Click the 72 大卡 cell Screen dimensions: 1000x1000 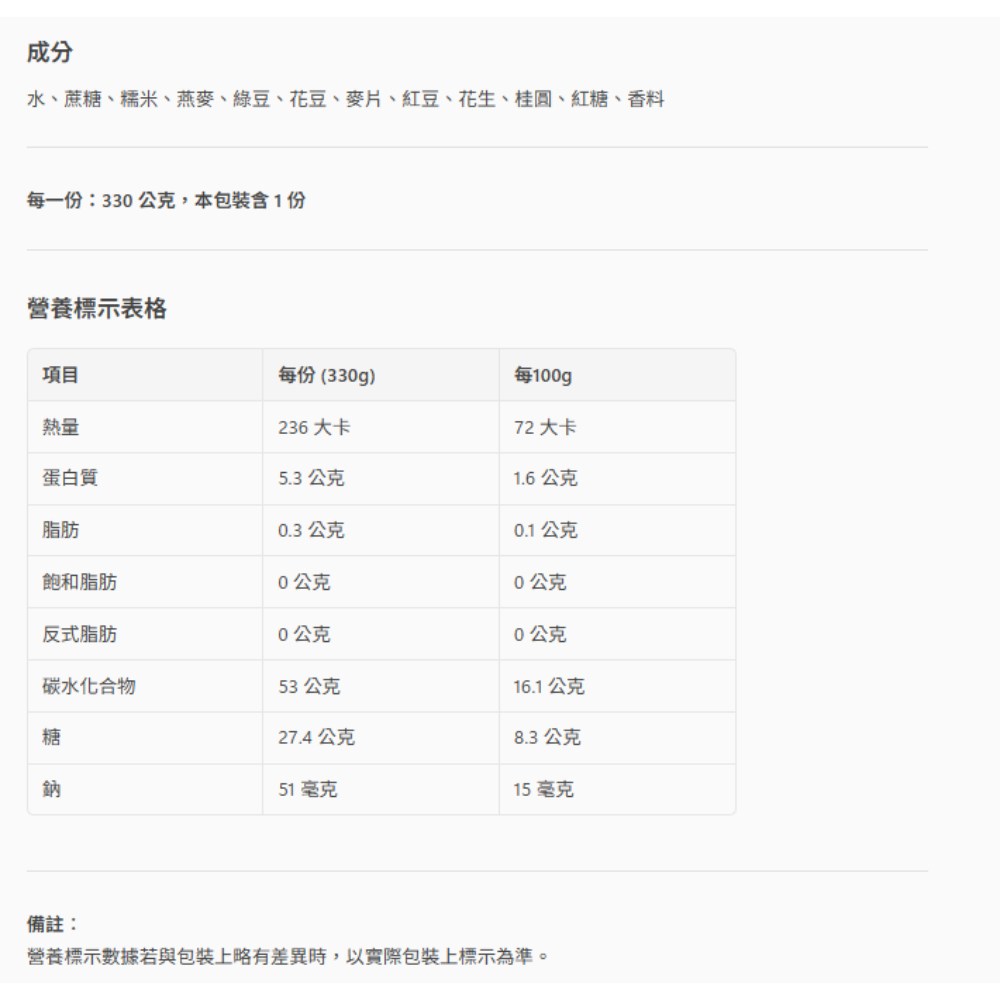coord(544,427)
